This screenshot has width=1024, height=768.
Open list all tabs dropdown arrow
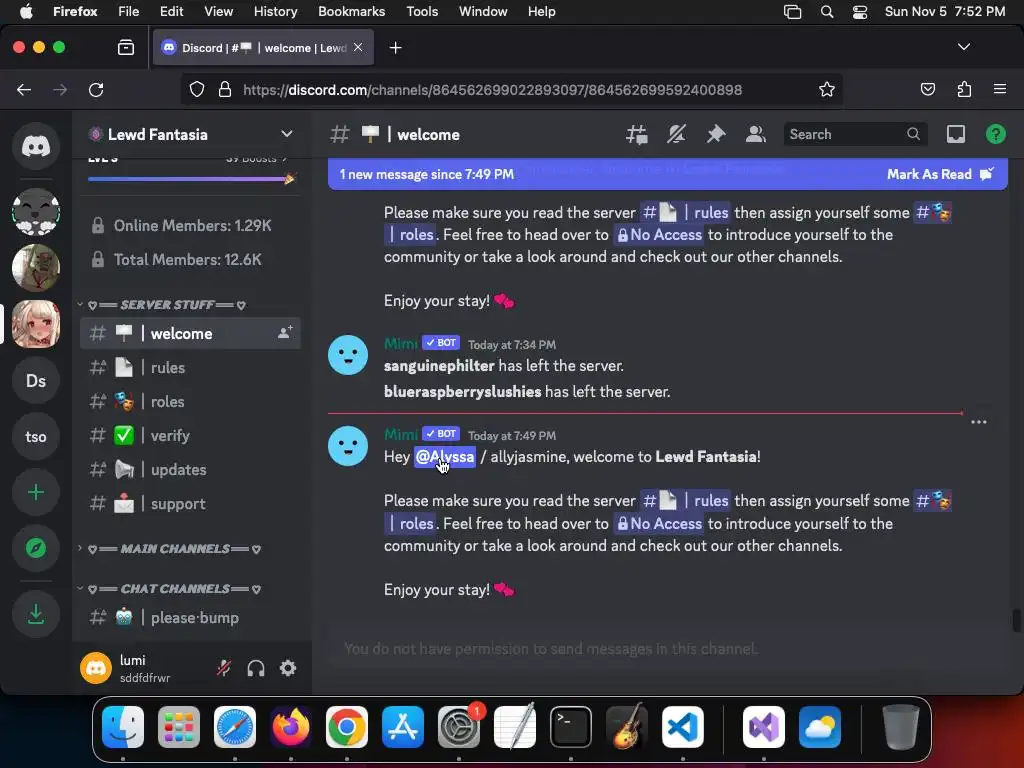tap(963, 47)
